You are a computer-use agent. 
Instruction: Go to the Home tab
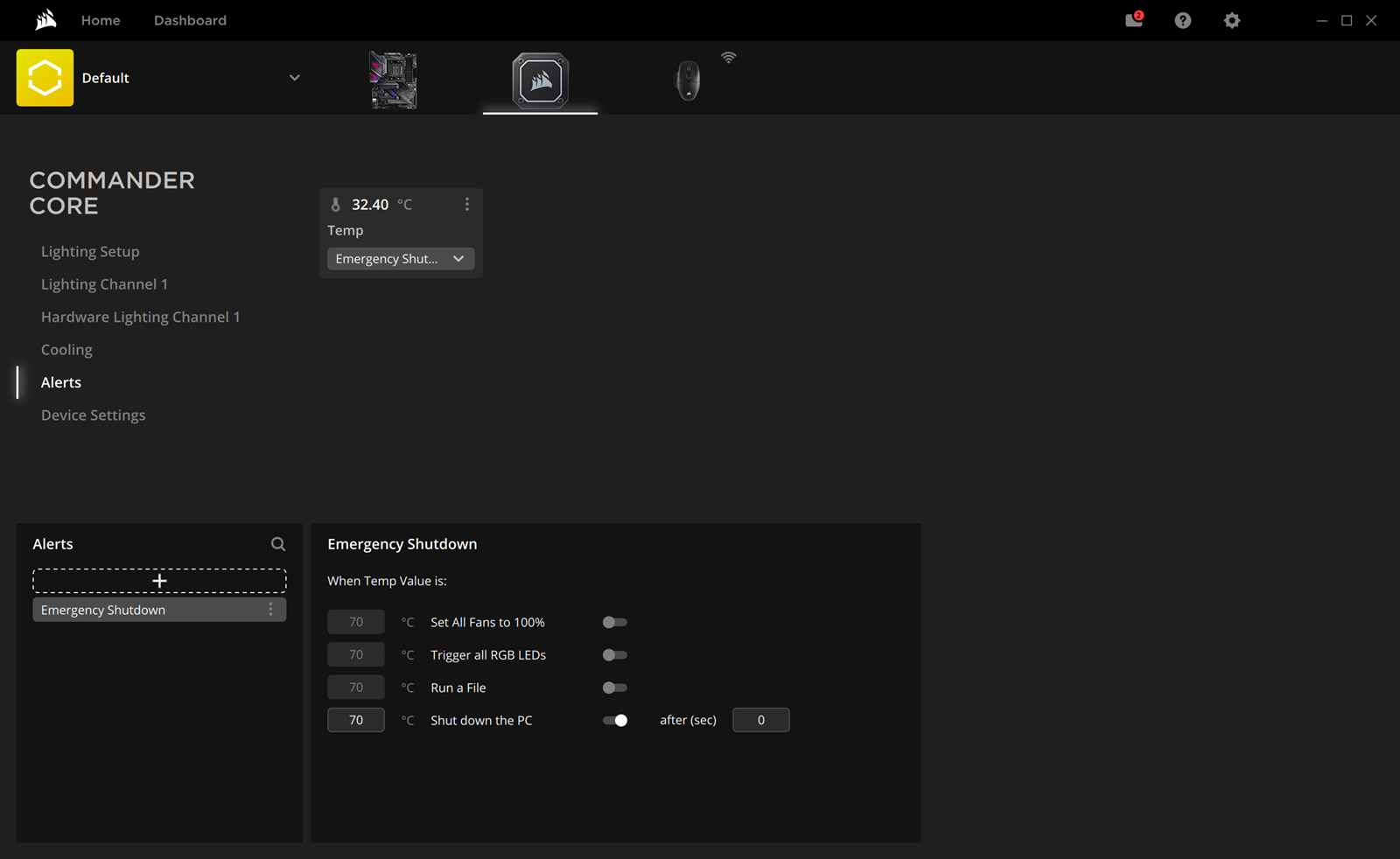101,20
